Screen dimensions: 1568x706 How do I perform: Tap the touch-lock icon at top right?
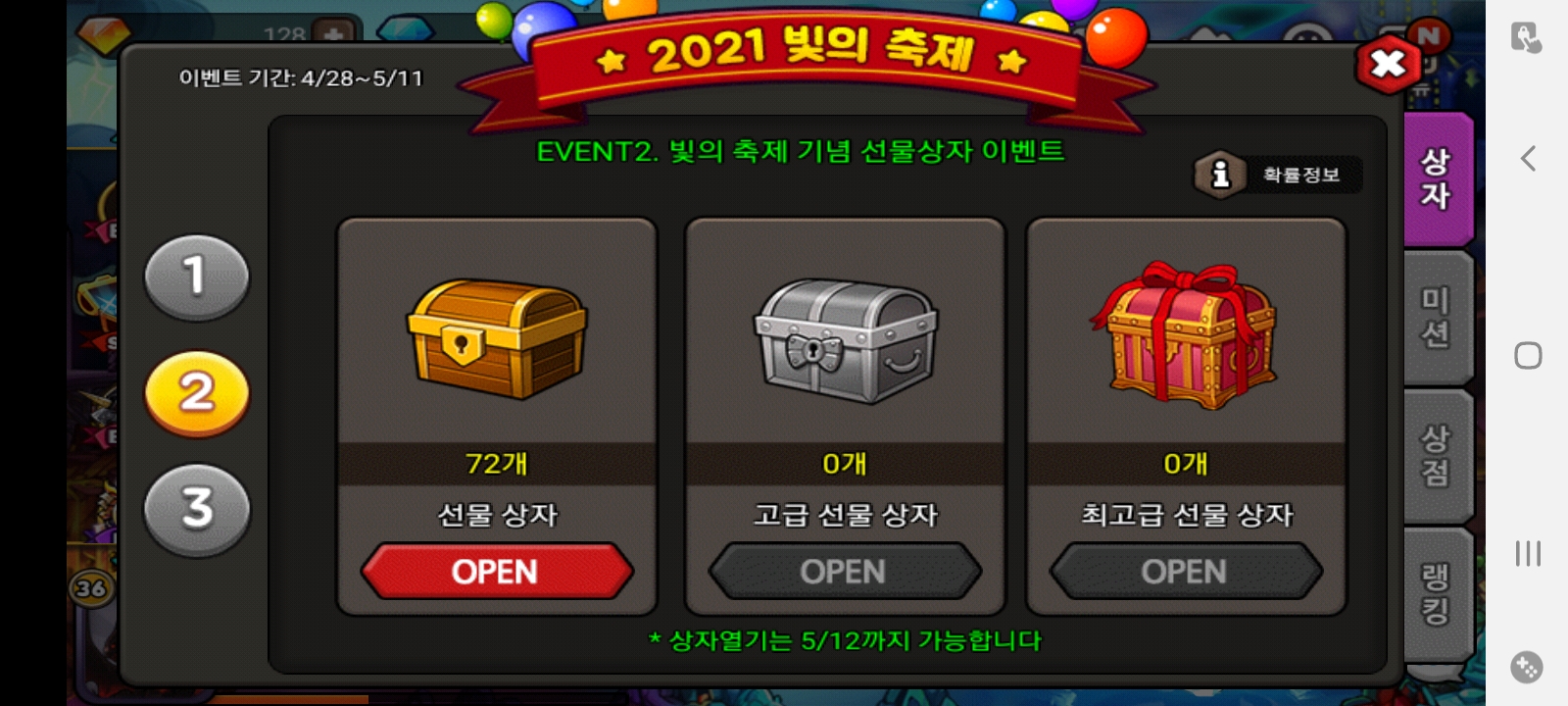[x=1526, y=37]
